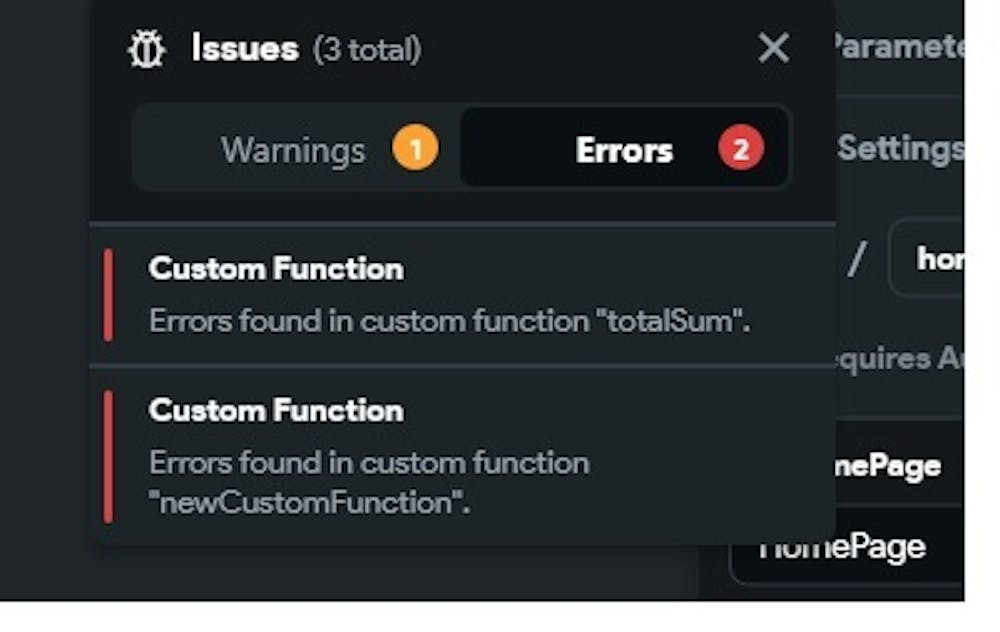Image resolution: width=1000 pixels, height=632 pixels.
Task: Click the bug icon beside Issues
Action: pos(148,49)
